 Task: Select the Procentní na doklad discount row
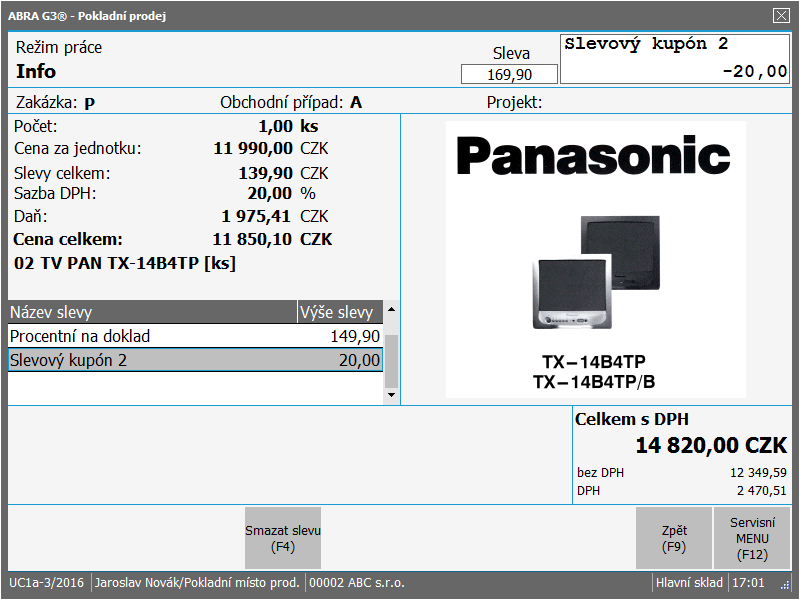[195, 336]
